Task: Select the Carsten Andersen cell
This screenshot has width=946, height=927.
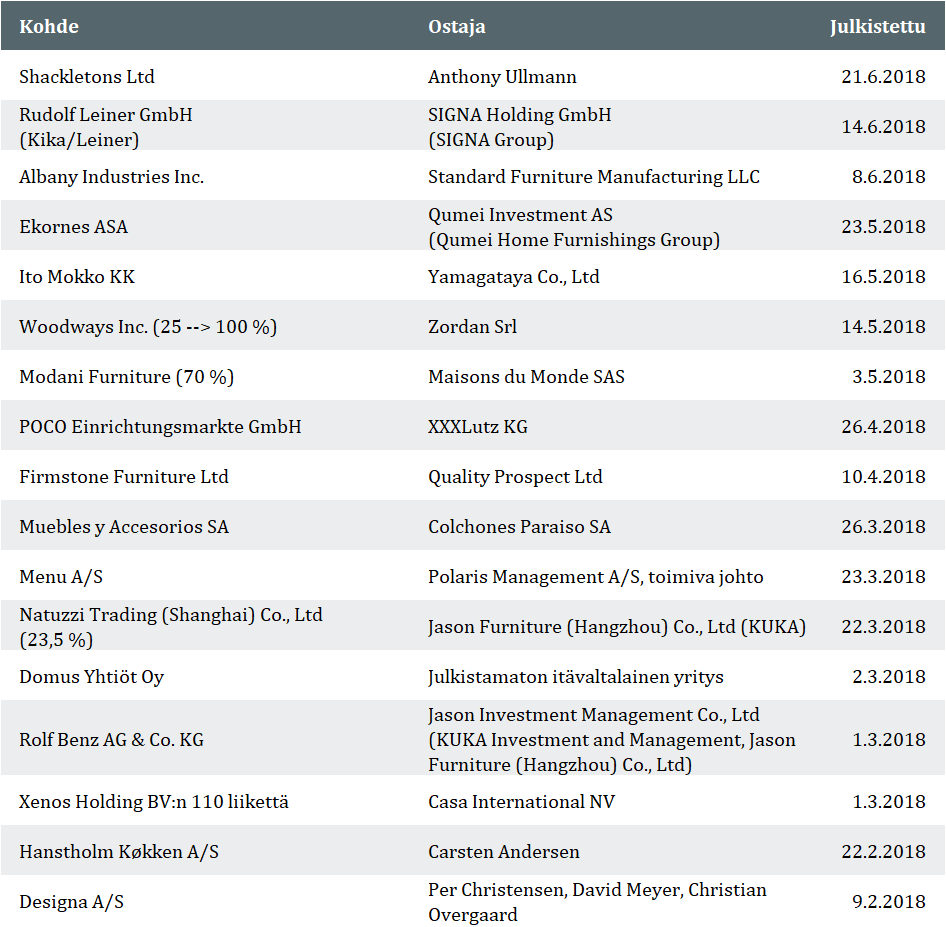Action: tap(504, 852)
